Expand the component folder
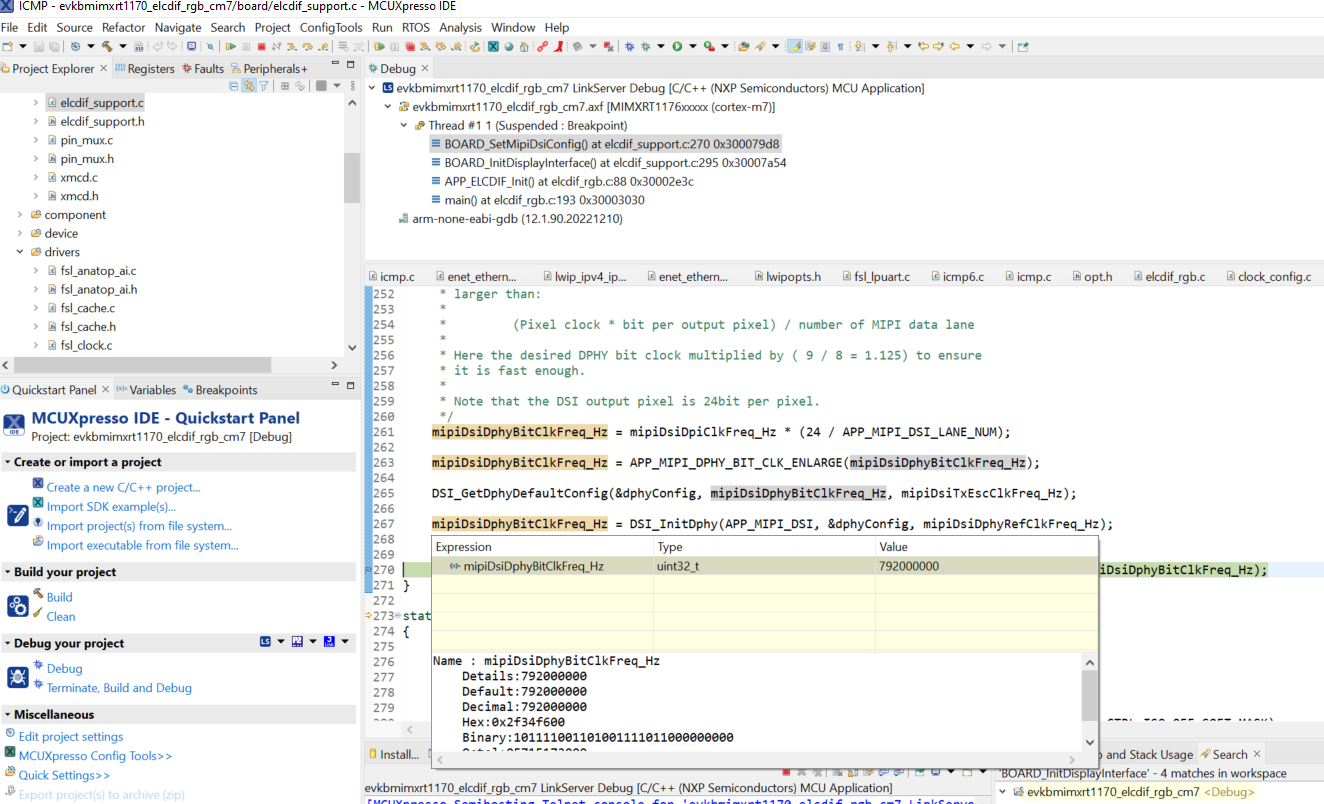Image resolution: width=1324 pixels, height=804 pixels. coord(21,214)
